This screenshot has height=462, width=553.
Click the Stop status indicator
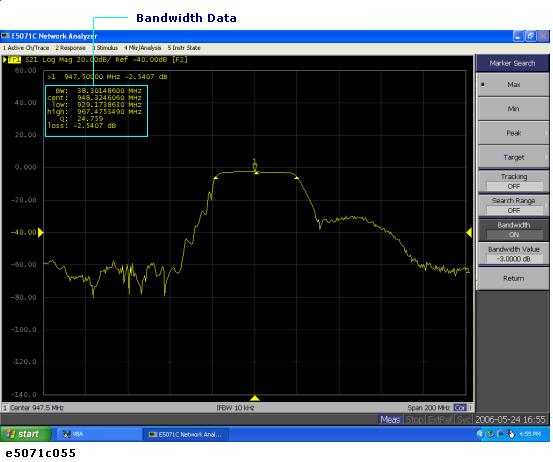[x=414, y=419]
